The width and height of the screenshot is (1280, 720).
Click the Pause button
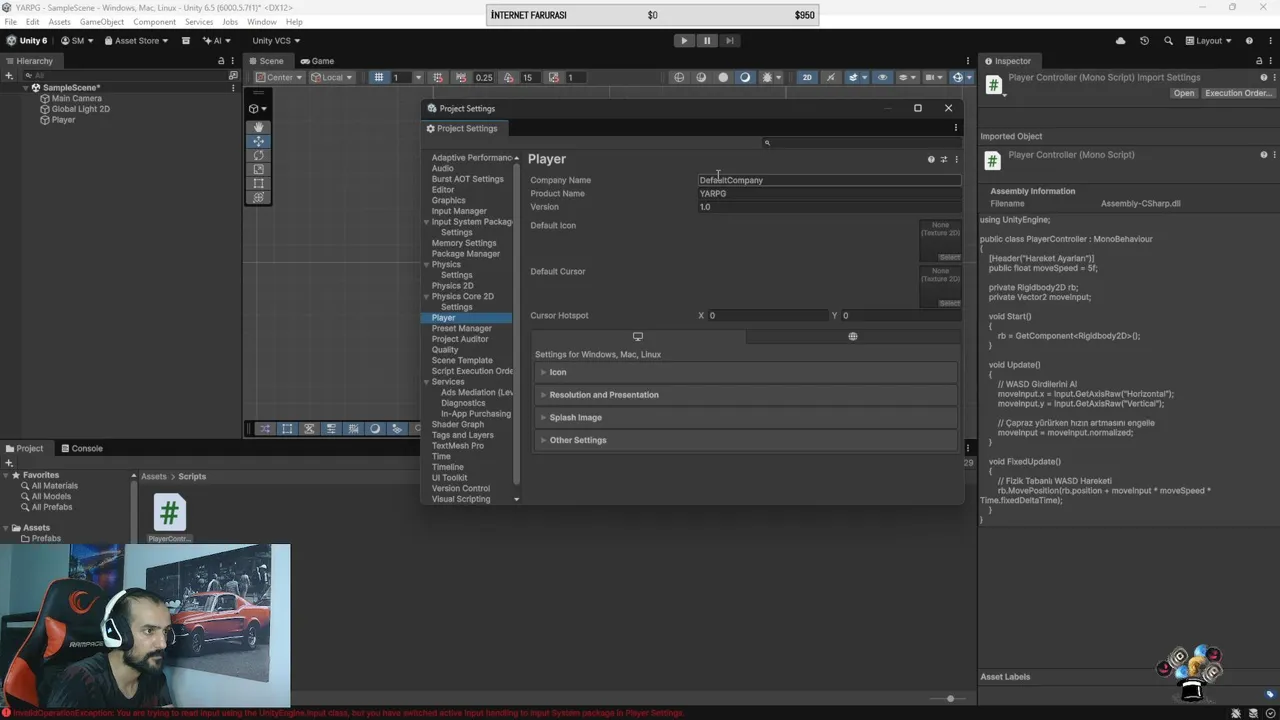pyautogui.click(x=707, y=41)
